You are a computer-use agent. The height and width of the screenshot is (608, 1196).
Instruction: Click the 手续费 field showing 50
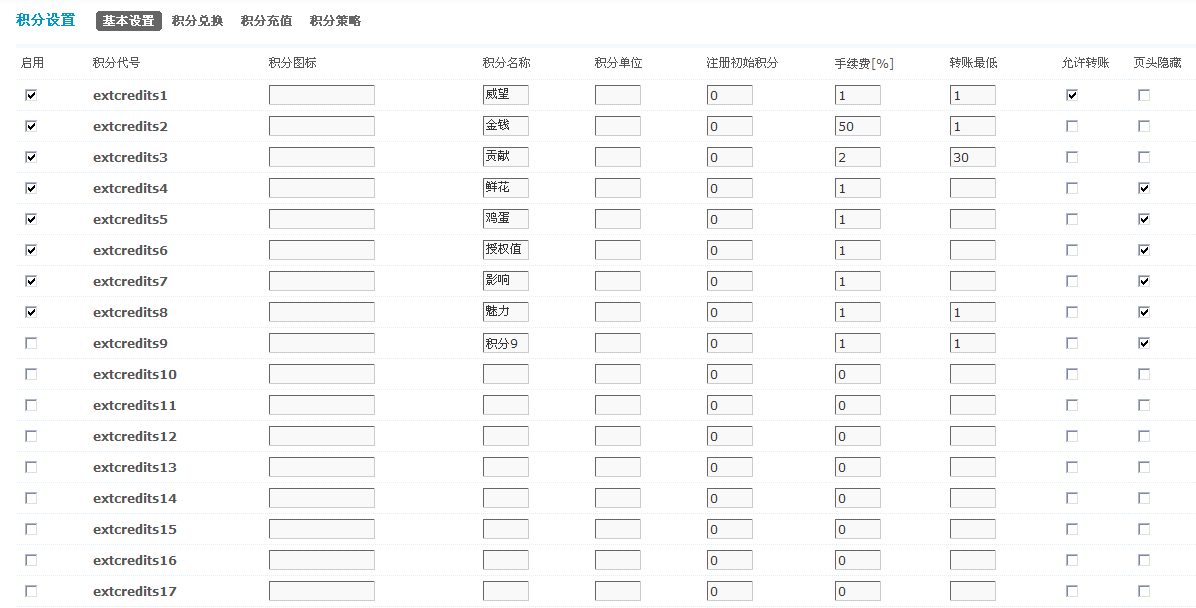tap(857, 125)
